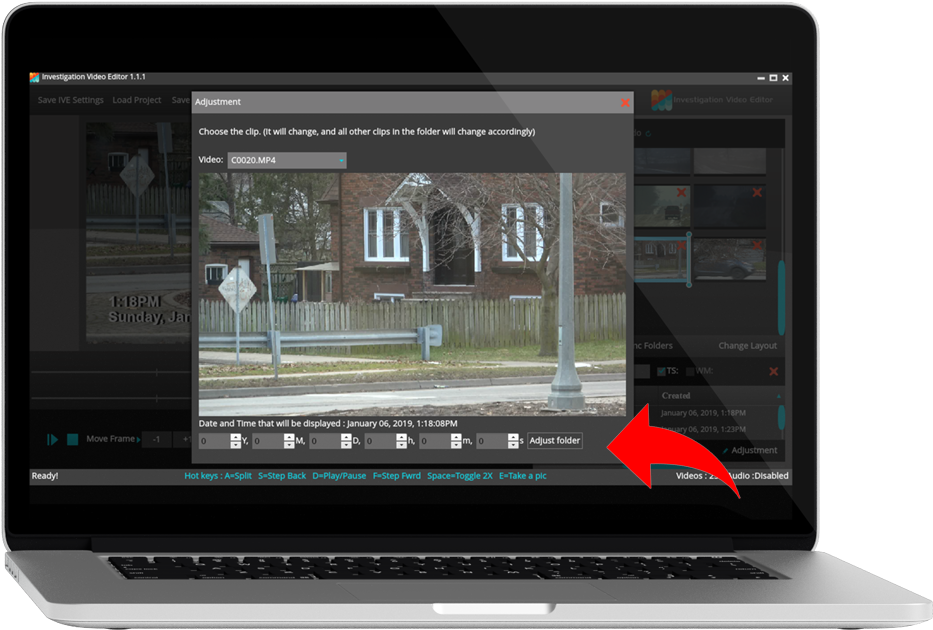Close the Adjustment dialog with red X
The width and height of the screenshot is (933, 630).
point(625,102)
